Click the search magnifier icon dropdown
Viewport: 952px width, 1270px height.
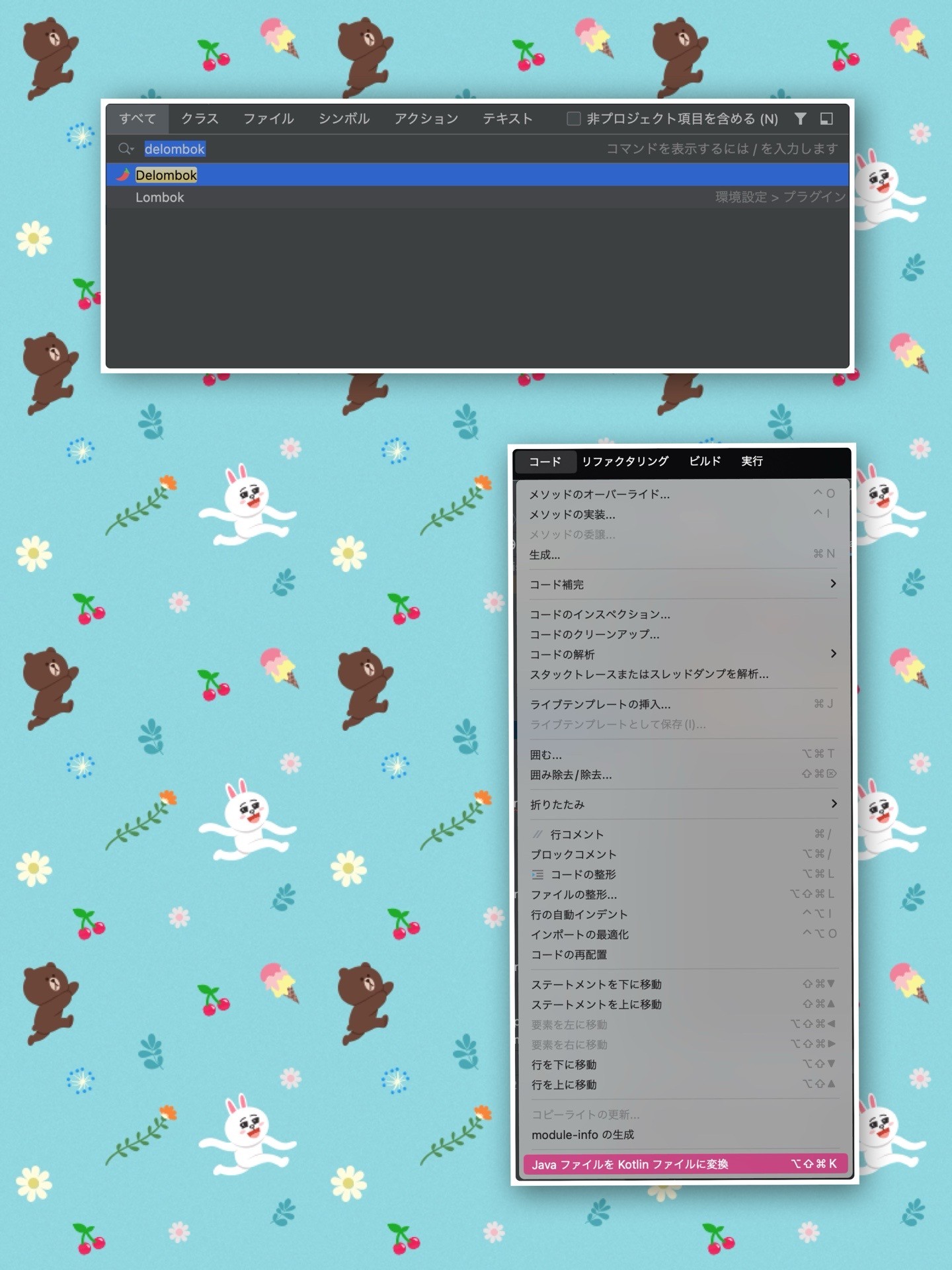click(126, 149)
